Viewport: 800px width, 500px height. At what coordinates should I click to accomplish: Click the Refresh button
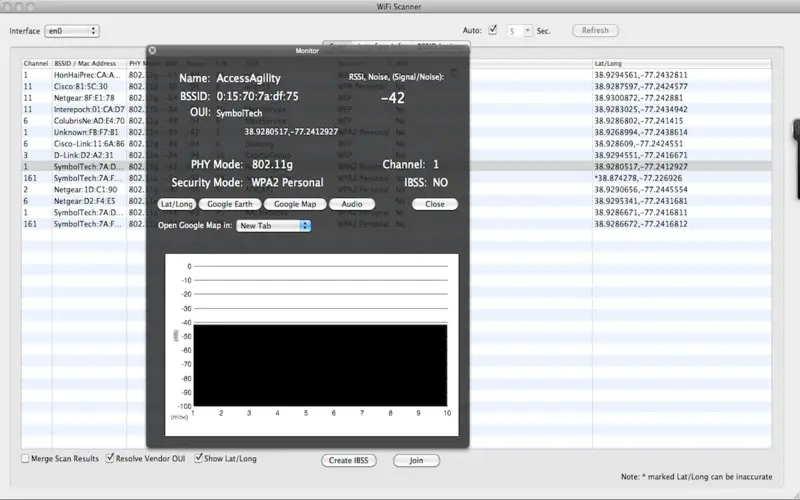(x=595, y=31)
